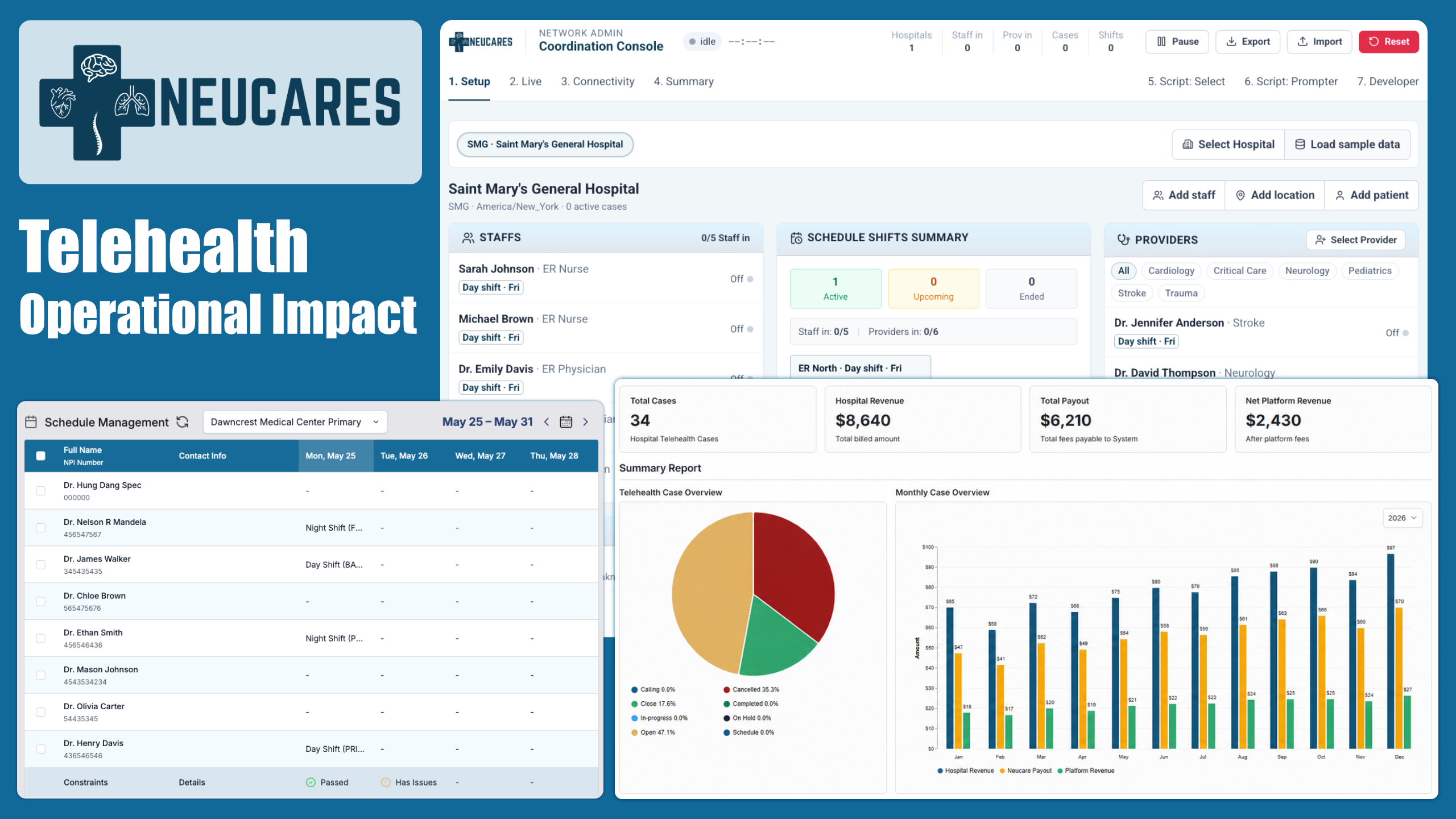Open the 3. Connectivity tab
1456x819 pixels.
coord(598,81)
